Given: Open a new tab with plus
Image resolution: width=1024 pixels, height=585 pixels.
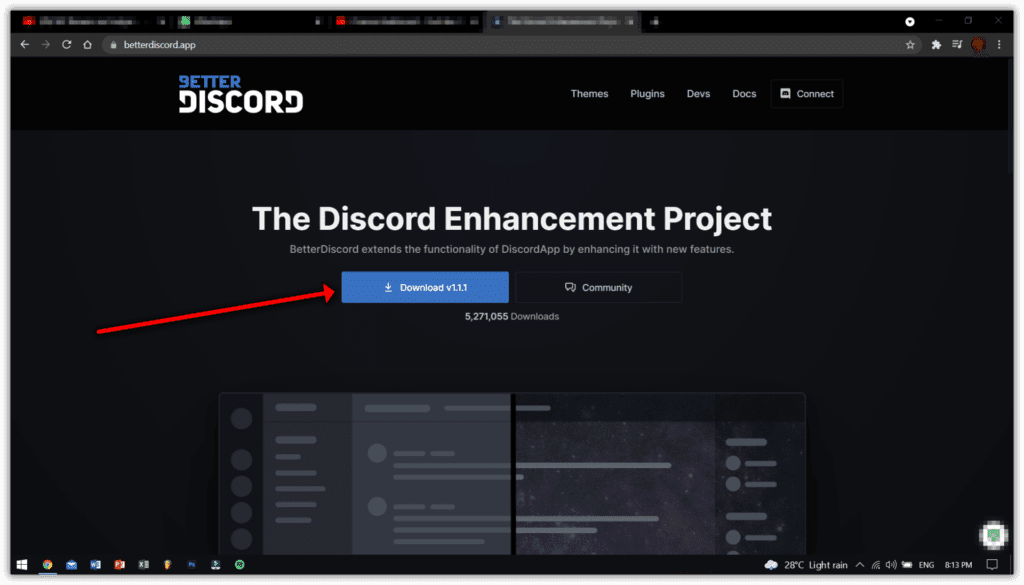Looking at the screenshot, I should pos(654,22).
